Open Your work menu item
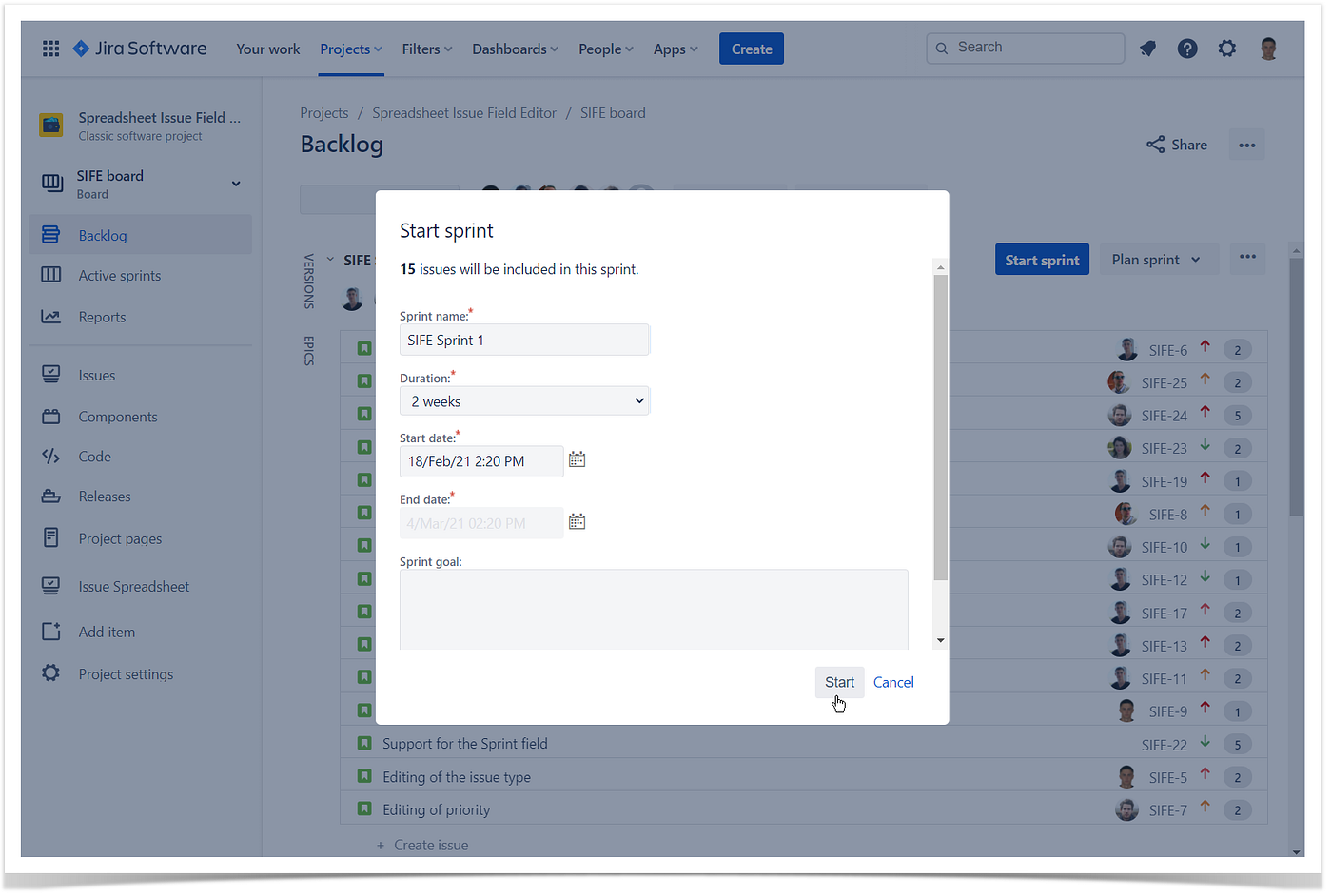 tap(268, 49)
